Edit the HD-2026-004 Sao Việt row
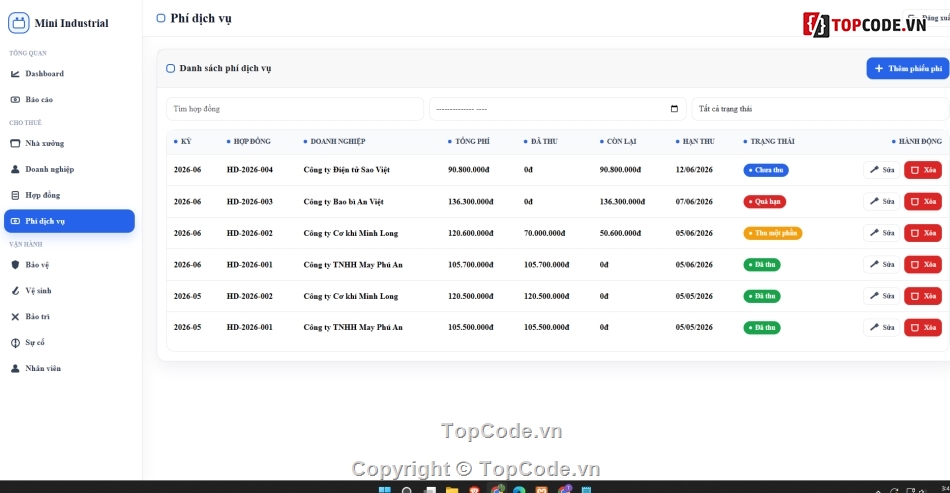950x493 pixels. pyautogui.click(x=882, y=170)
